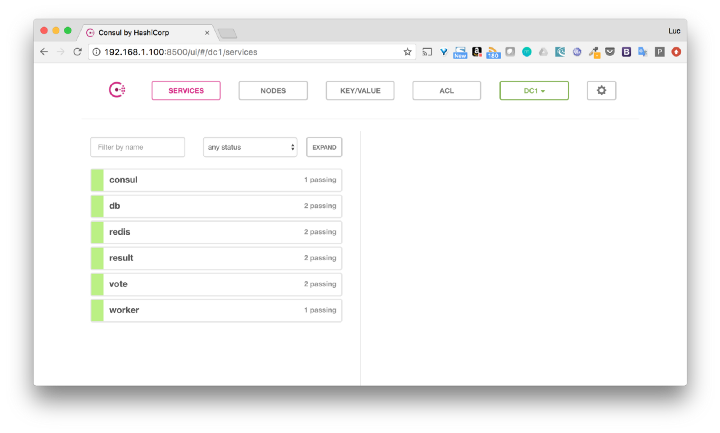Click the Consul logo icon
This screenshot has height=433, width=720.
point(117,90)
